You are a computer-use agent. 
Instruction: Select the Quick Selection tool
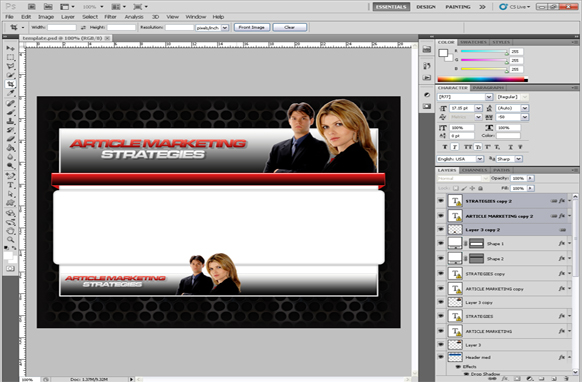(x=10, y=75)
